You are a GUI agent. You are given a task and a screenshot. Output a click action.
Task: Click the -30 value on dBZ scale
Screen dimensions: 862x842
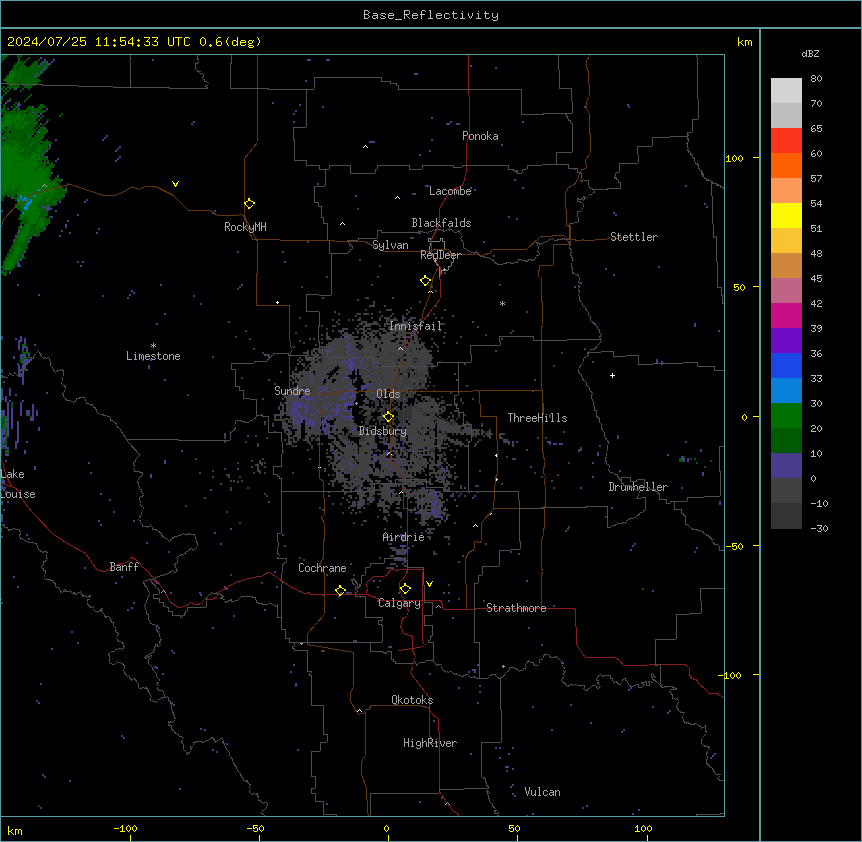819,528
